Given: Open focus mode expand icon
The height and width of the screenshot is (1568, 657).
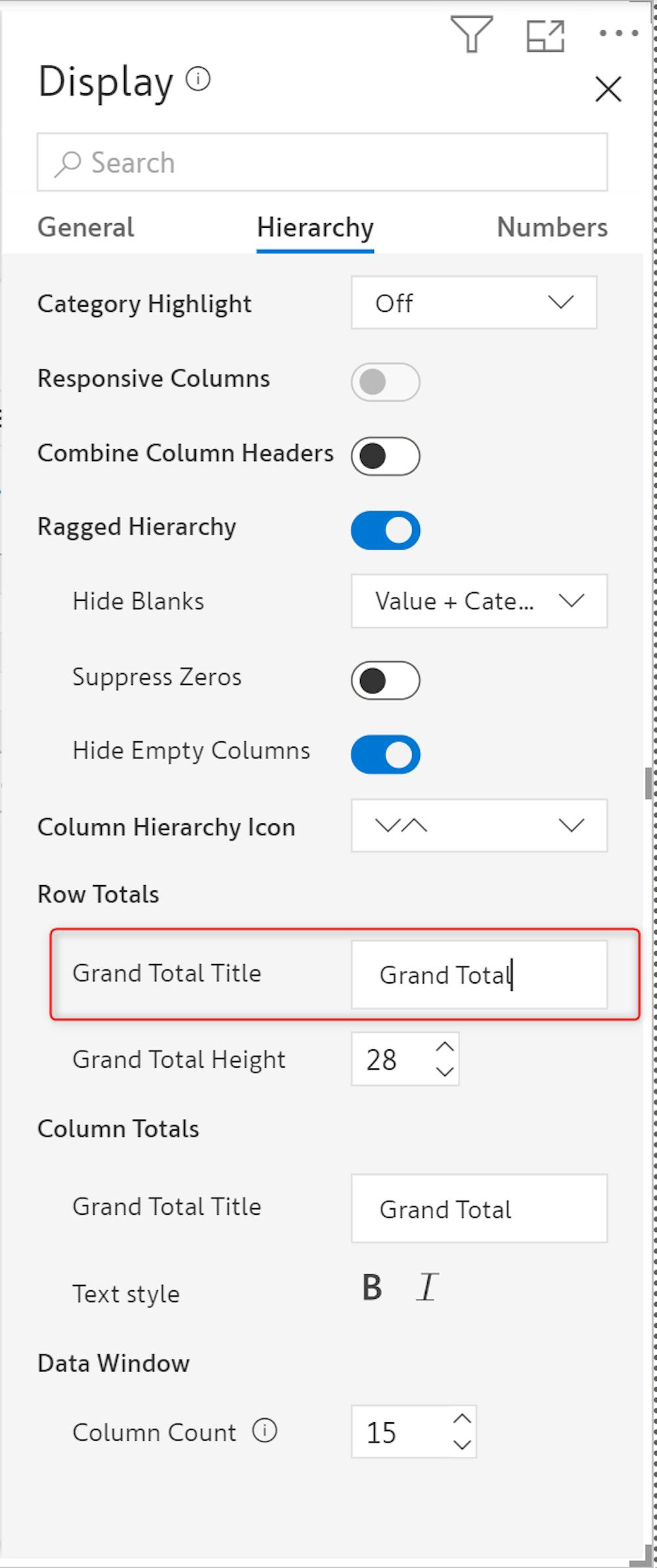Looking at the screenshot, I should tap(545, 35).
